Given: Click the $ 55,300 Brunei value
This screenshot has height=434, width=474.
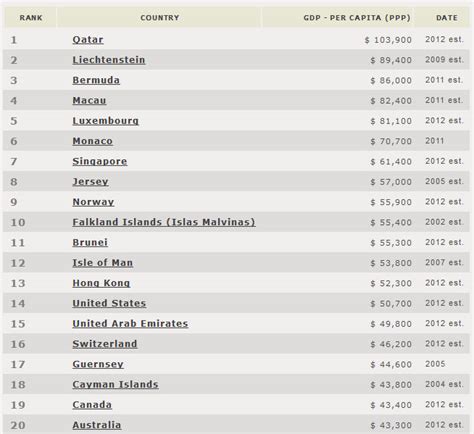Looking at the screenshot, I should pos(391,243).
